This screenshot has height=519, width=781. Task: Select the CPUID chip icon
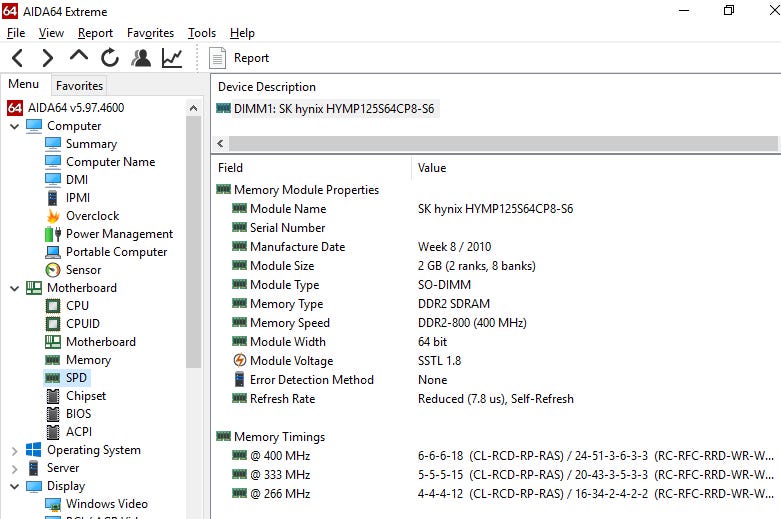(x=53, y=324)
